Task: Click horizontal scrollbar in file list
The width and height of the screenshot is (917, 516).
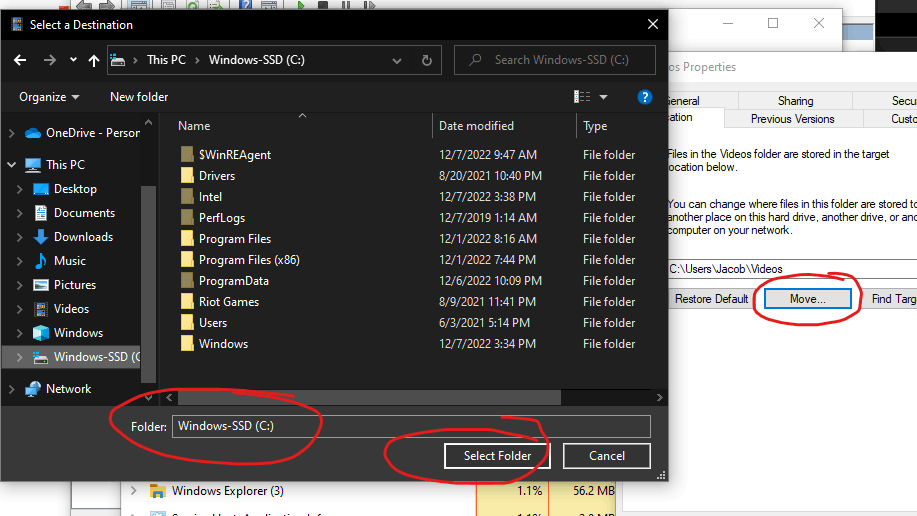Action: (x=369, y=398)
